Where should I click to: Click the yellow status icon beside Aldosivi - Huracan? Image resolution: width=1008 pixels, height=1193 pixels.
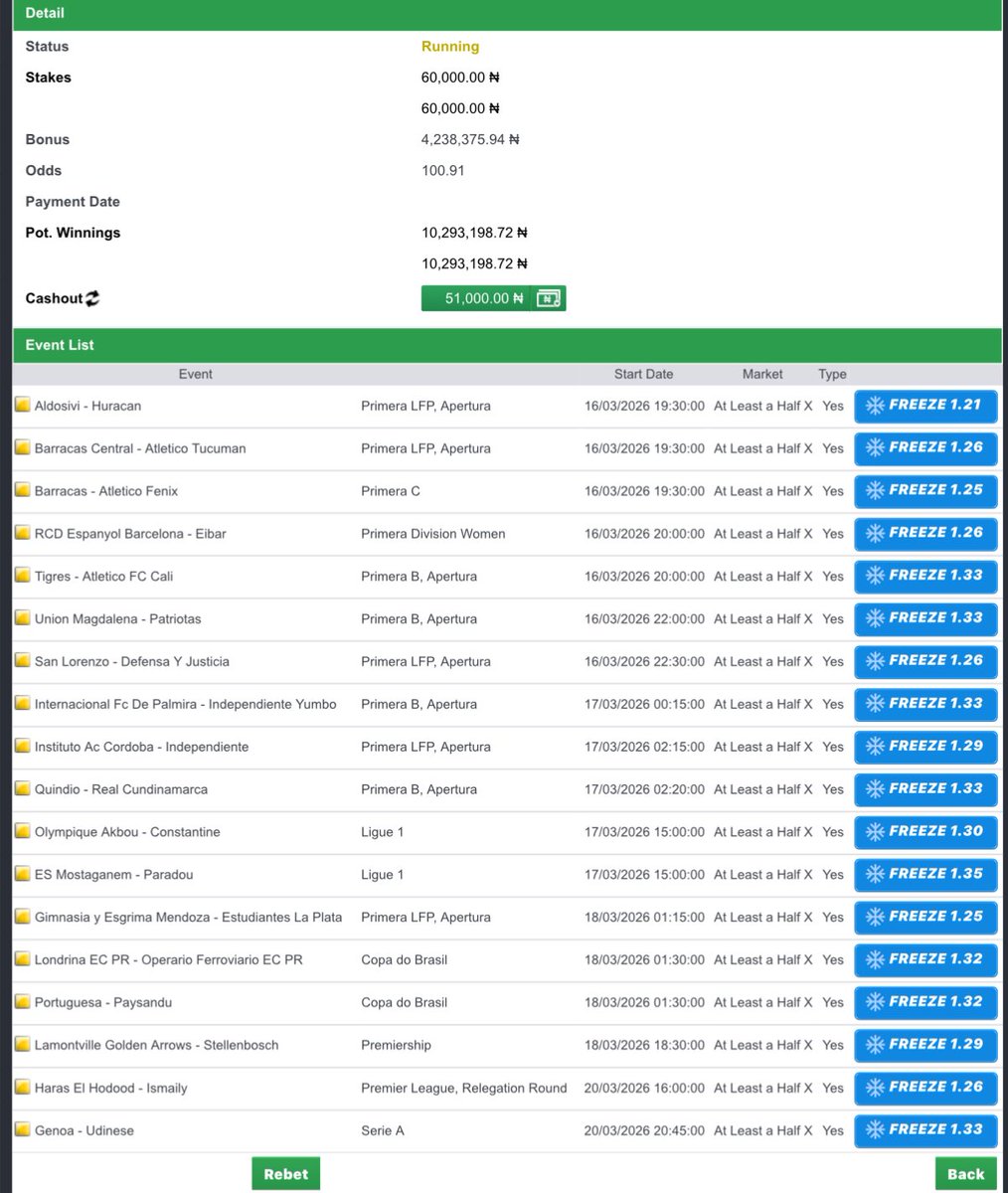23,406
